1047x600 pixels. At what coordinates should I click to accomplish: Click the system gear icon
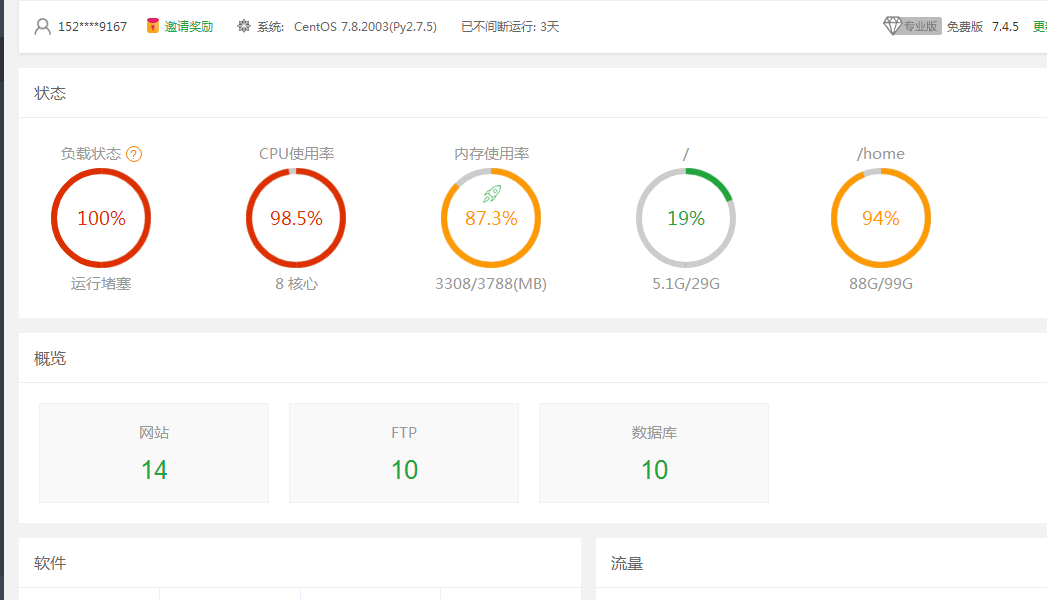[244, 27]
